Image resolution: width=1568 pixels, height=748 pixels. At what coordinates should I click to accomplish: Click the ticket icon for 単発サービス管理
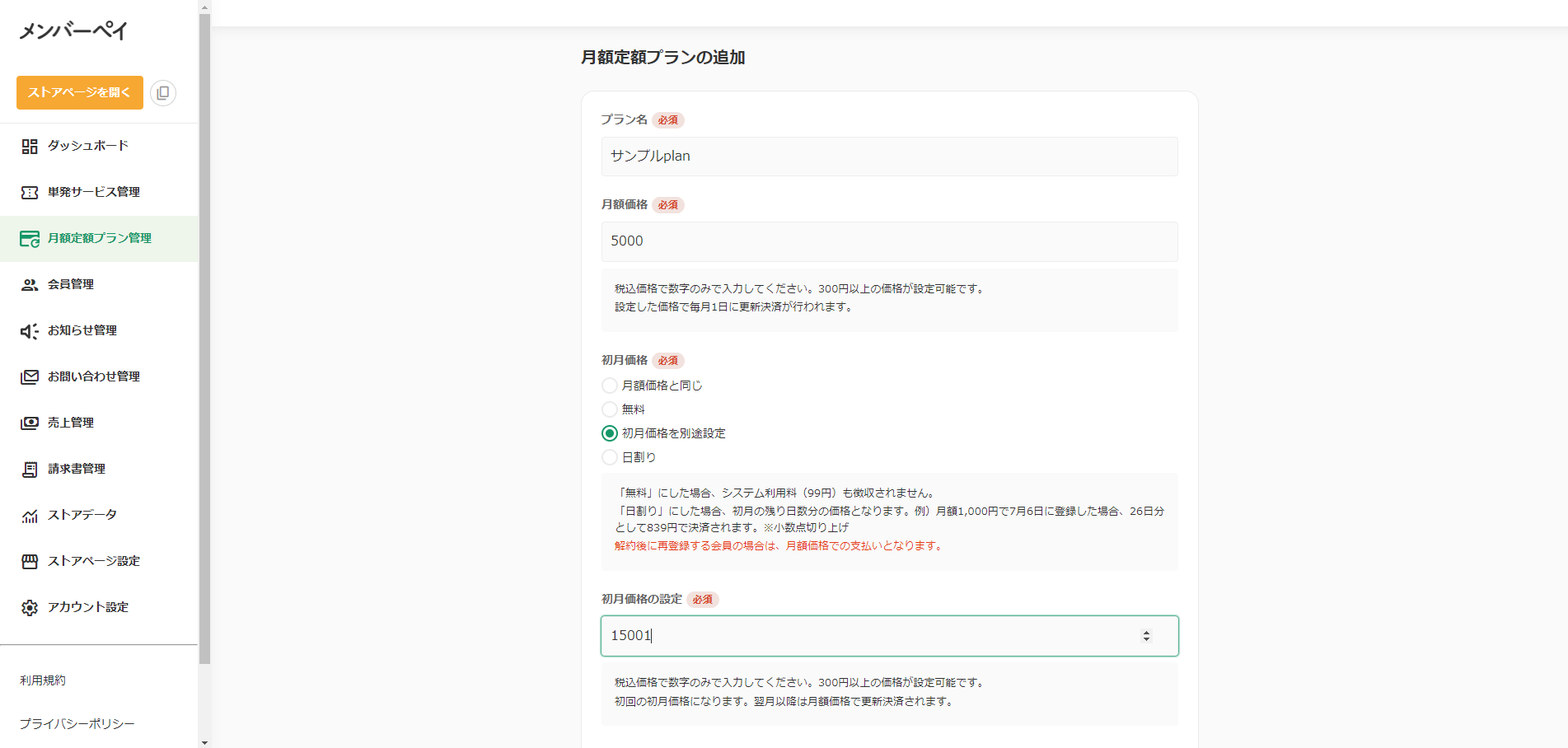(30, 192)
